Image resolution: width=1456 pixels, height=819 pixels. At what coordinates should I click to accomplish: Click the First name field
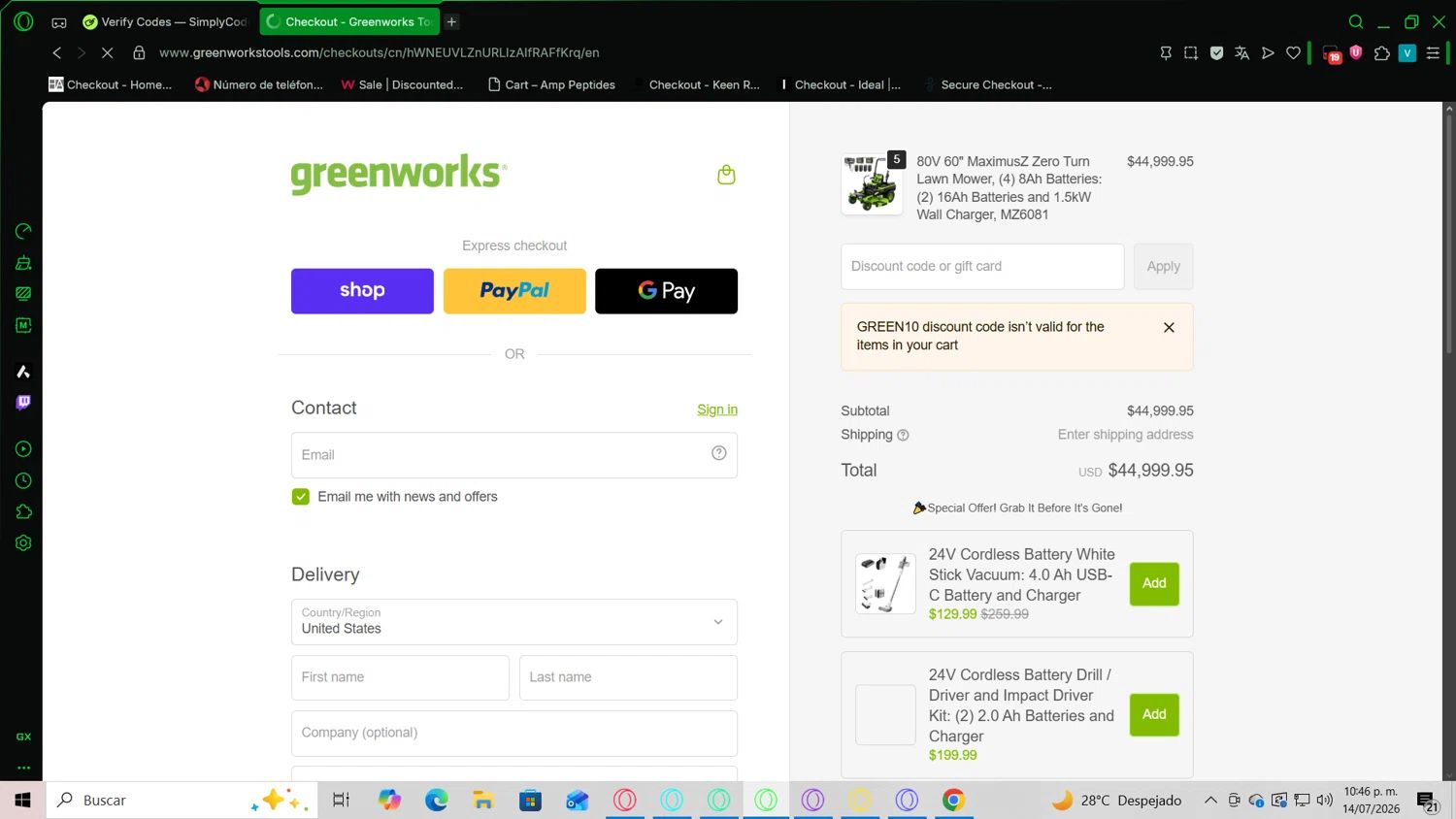[400, 677]
